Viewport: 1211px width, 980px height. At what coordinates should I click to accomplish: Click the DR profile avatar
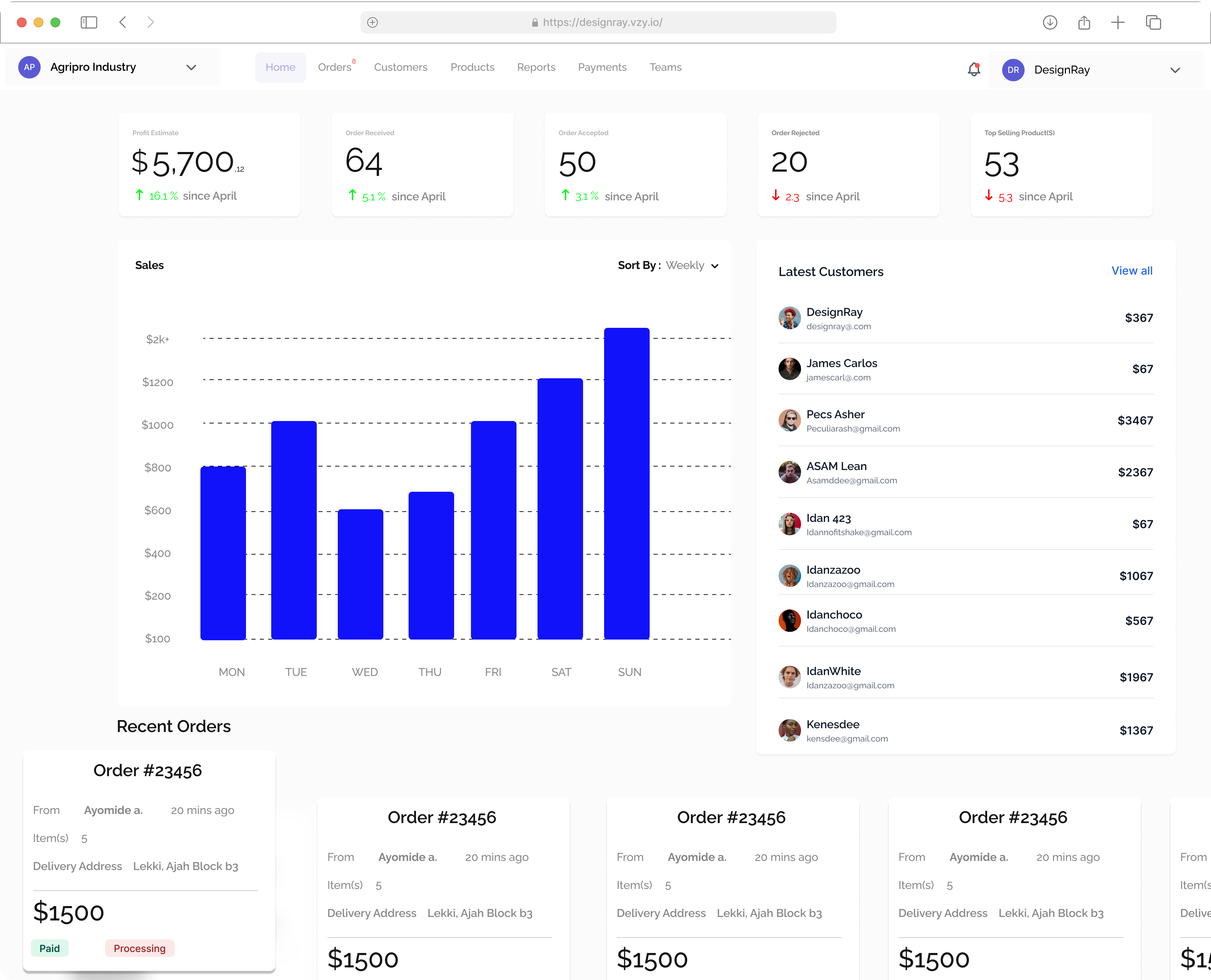tap(1013, 70)
